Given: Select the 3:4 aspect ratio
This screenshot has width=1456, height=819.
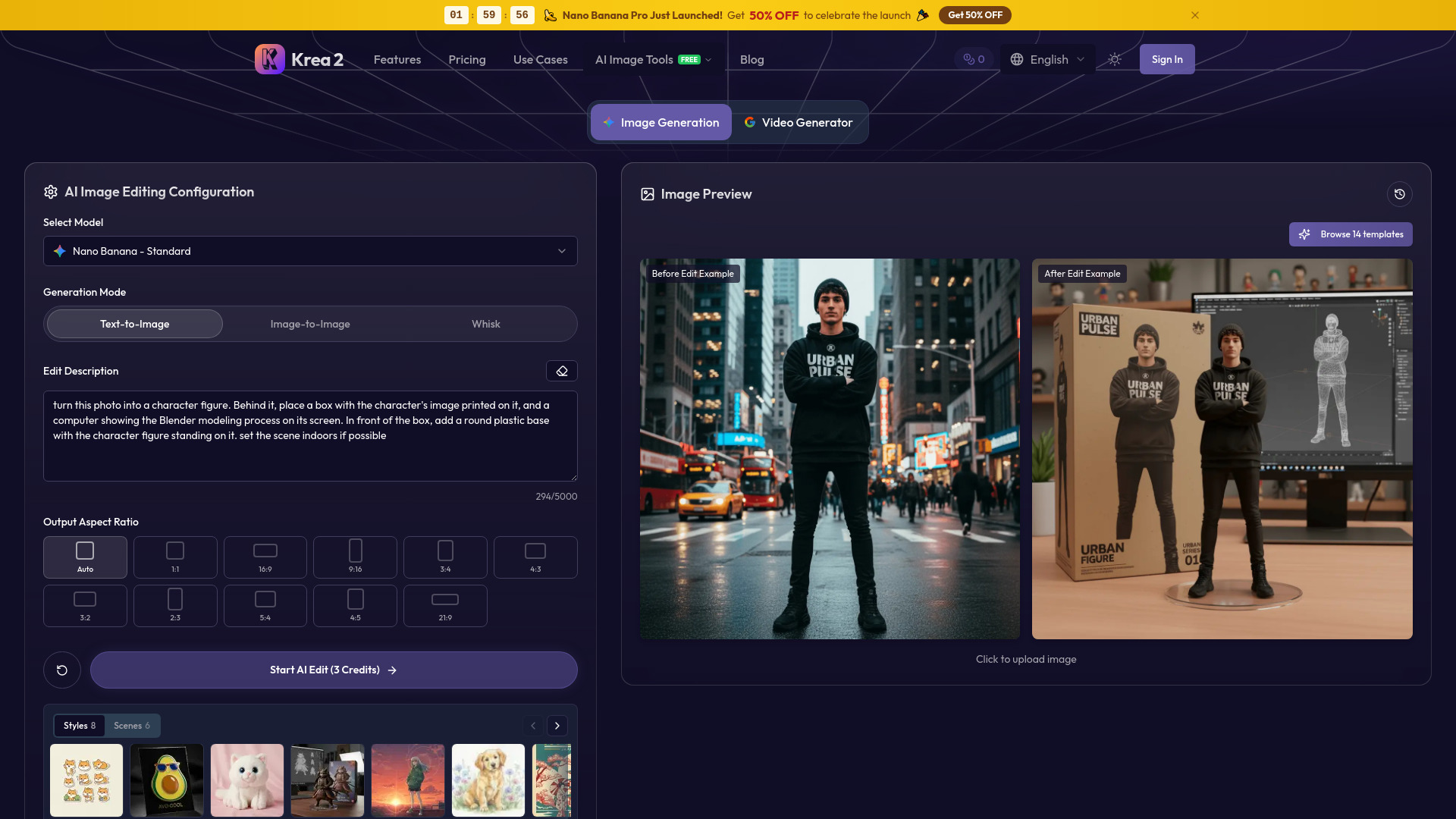Looking at the screenshot, I should click(x=445, y=557).
